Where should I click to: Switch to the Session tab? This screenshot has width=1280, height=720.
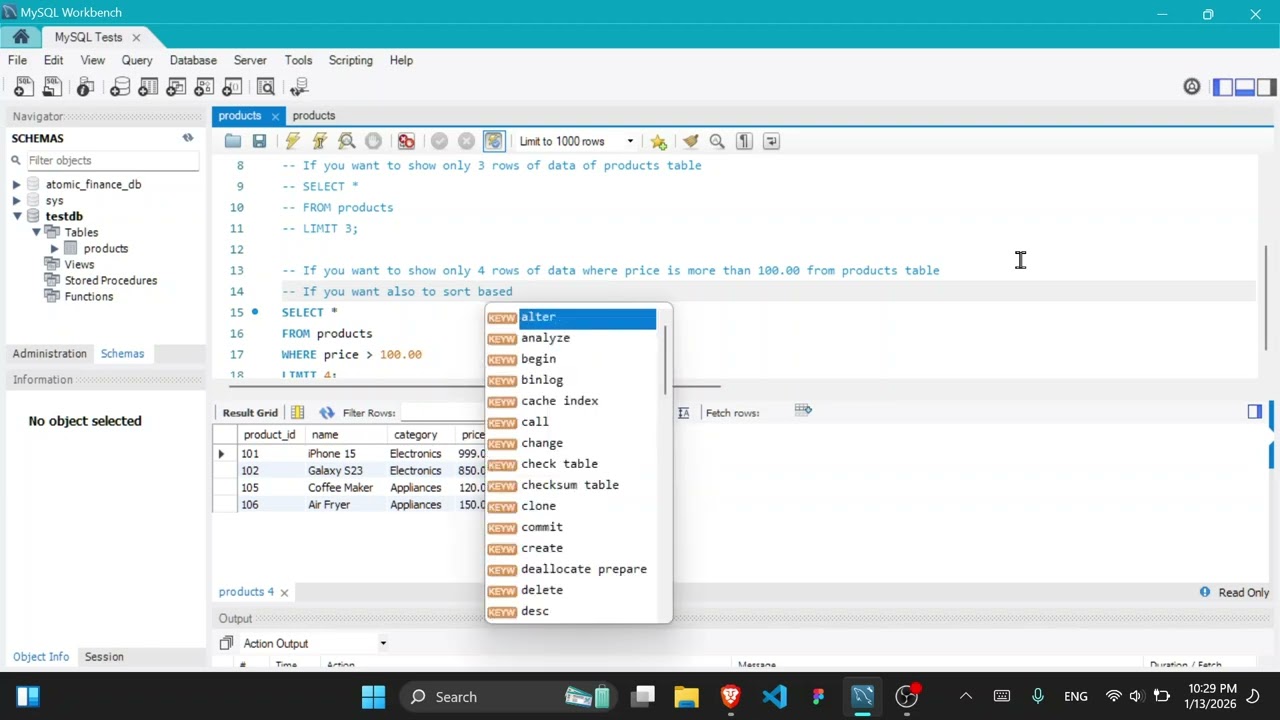coord(104,657)
